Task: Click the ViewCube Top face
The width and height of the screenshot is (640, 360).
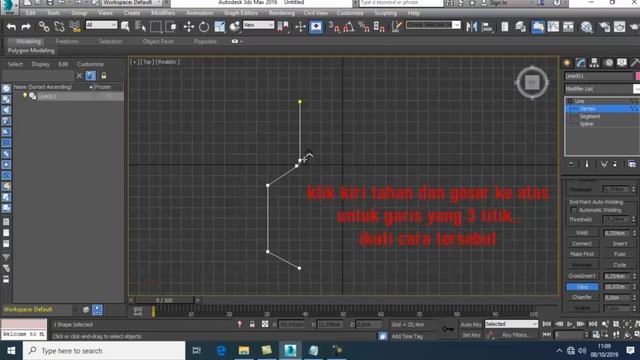Action: coord(532,83)
